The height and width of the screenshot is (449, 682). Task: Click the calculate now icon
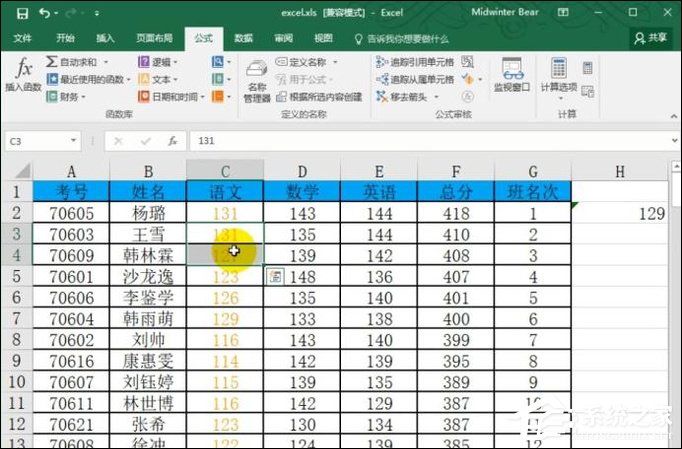tap(588, 68)
